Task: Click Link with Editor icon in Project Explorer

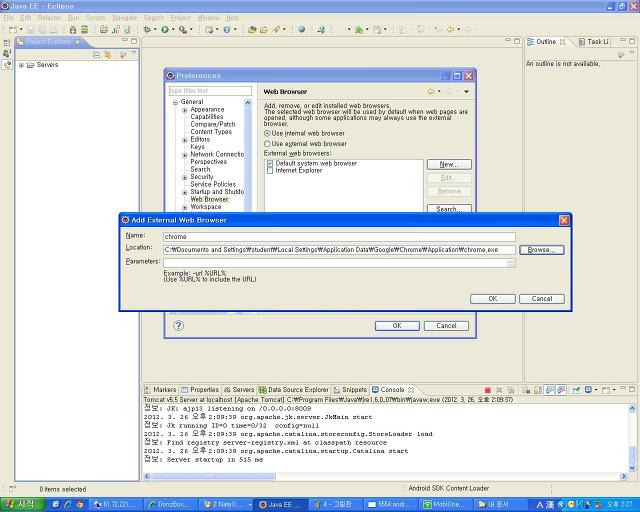Action: [x=108, y=55]
